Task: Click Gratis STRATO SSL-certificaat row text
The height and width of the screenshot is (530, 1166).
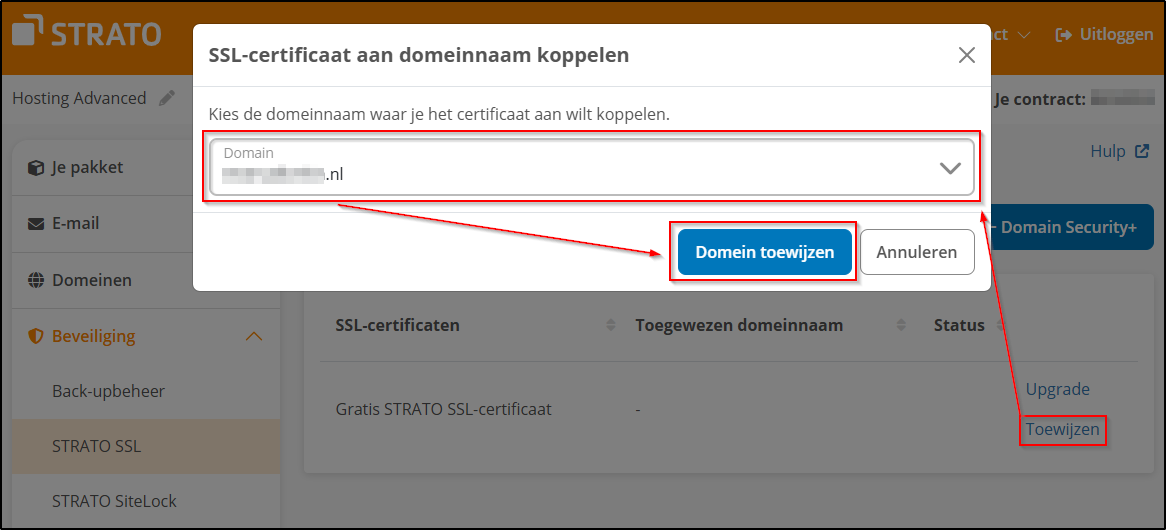Action: (443, 410)
